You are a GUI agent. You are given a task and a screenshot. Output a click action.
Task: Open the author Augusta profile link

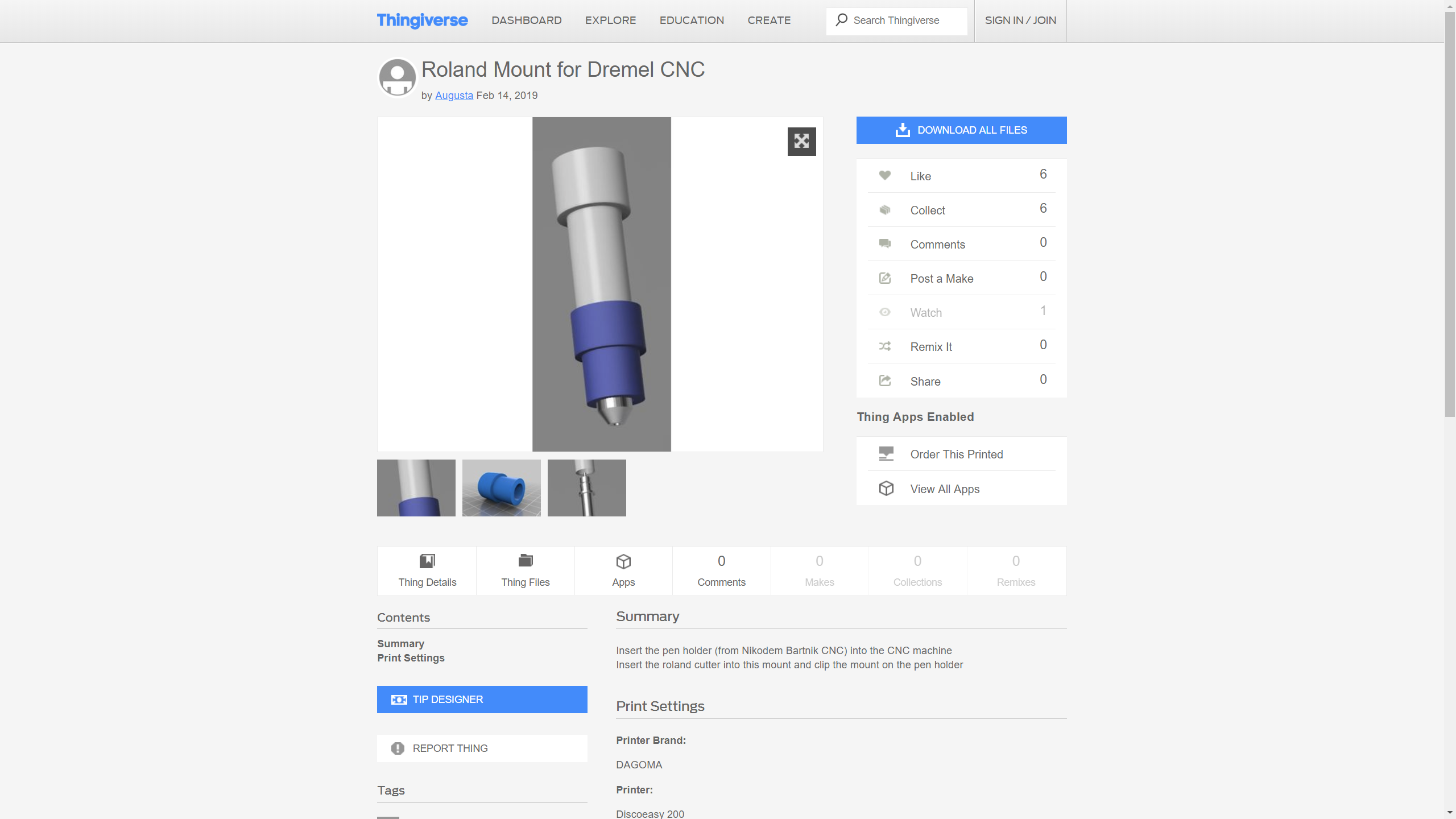click(x=454, y=96)
